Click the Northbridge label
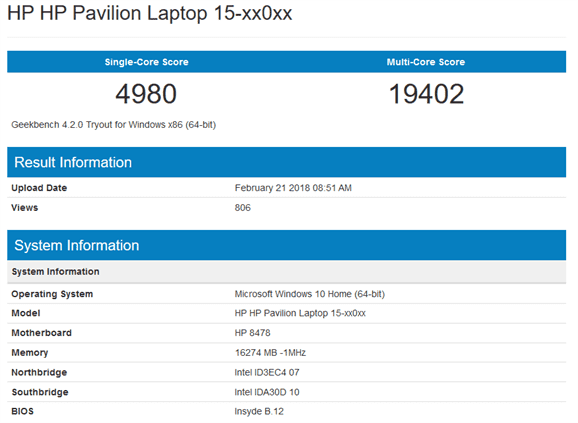Viewport: 578px width, 423px height. coord(39,373)
